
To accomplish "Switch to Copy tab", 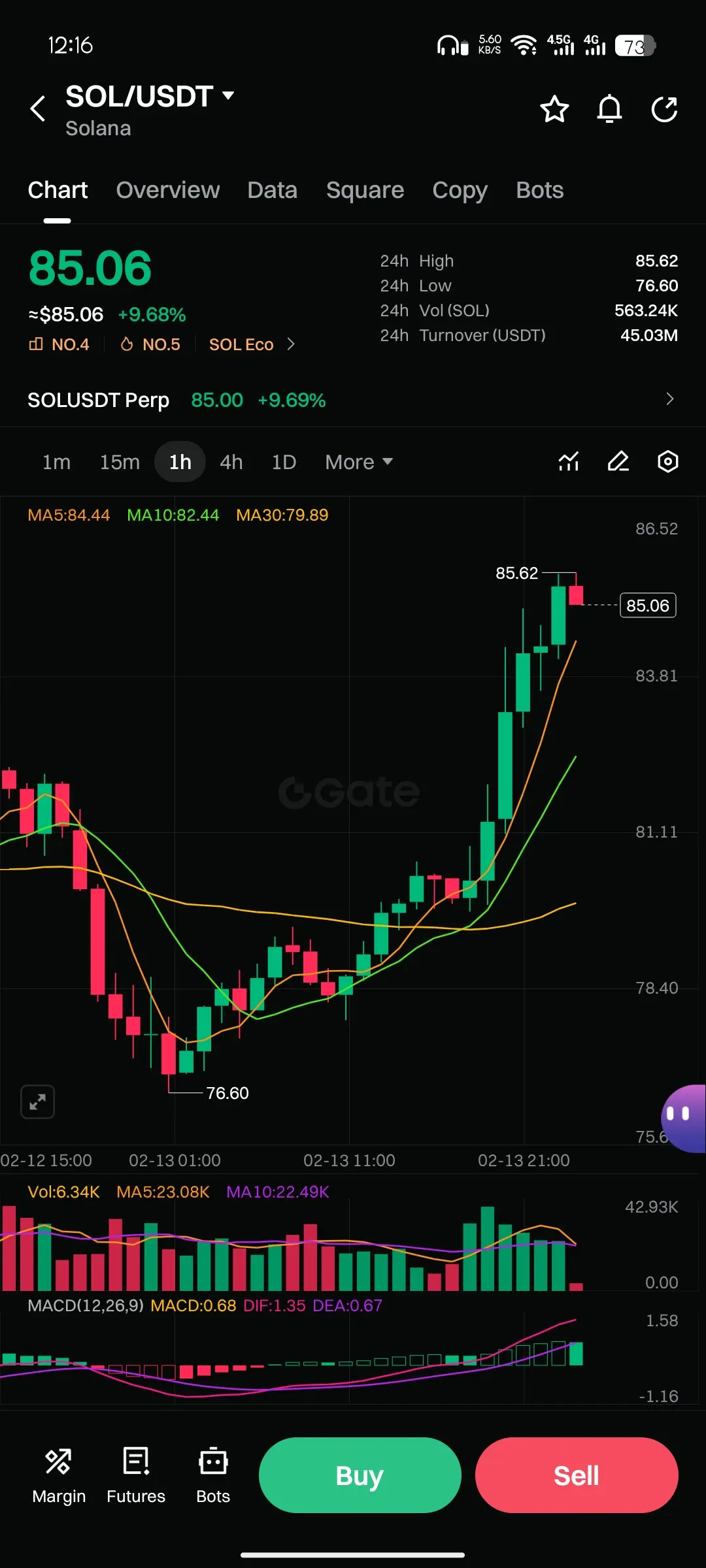I will (x=460, y=190).
